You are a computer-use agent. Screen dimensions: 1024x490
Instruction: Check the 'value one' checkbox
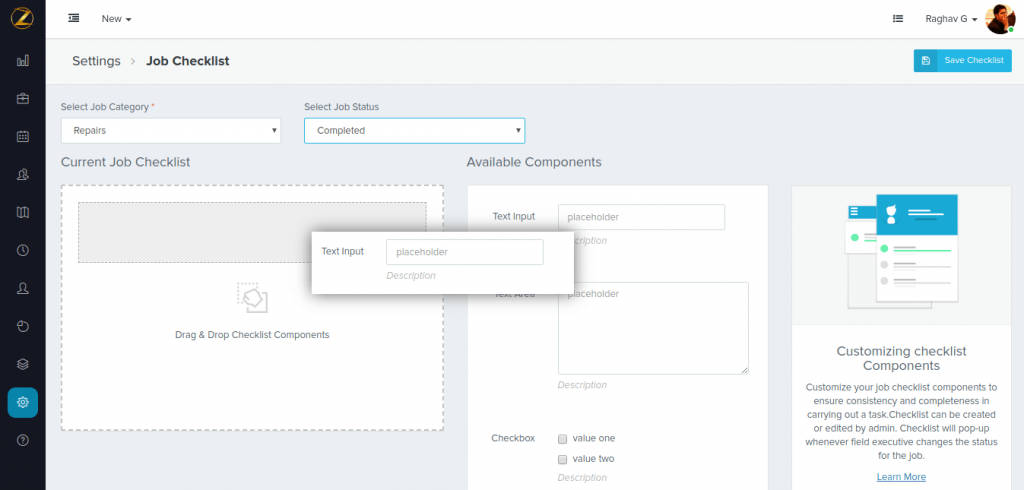pos(563,438)
